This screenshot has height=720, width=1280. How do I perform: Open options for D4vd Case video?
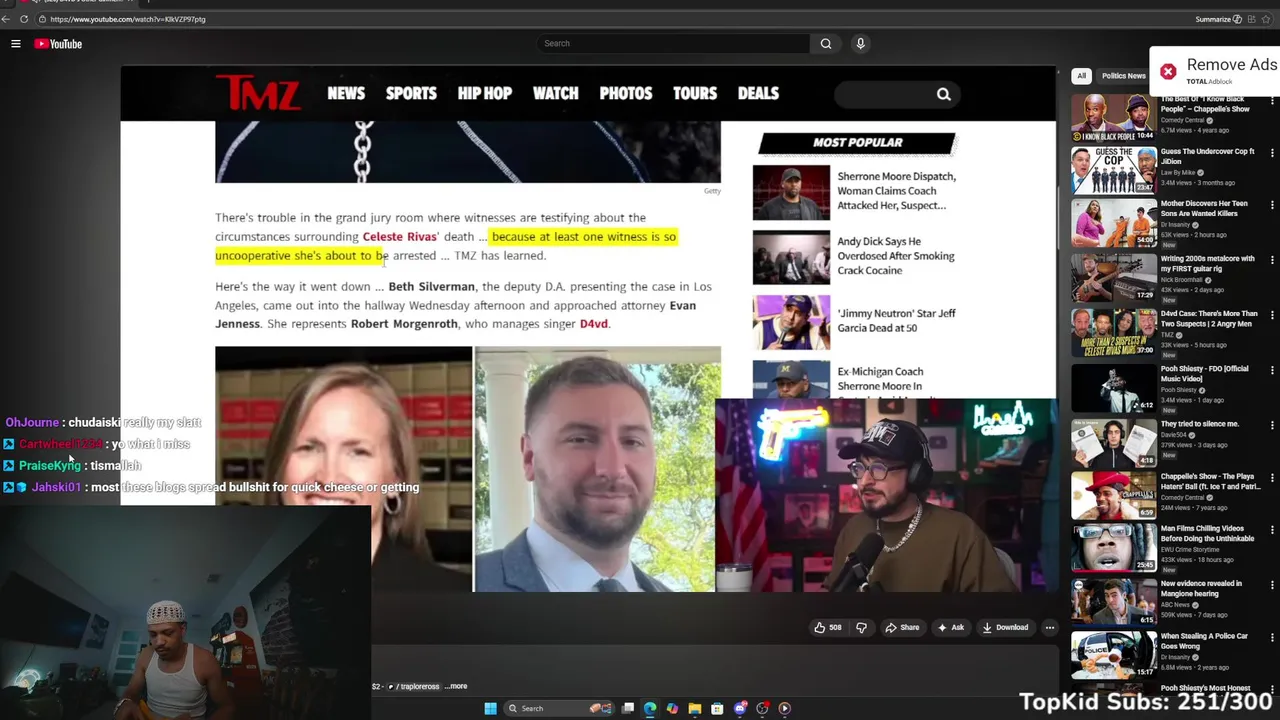coord(1272,316)
